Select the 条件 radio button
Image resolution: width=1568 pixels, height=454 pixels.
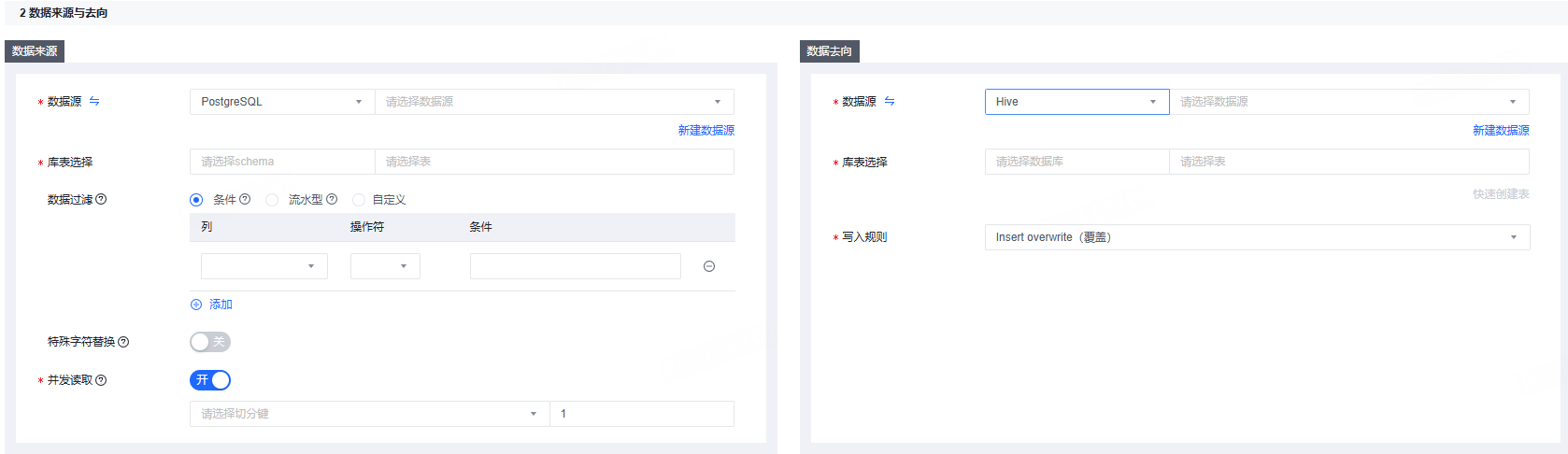(x=196, y=200)
